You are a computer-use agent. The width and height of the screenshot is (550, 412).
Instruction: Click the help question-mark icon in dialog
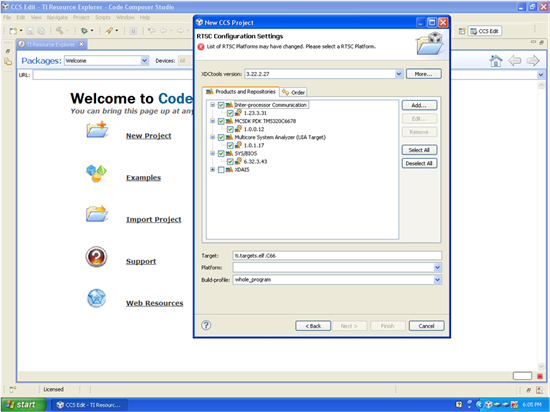206,325
